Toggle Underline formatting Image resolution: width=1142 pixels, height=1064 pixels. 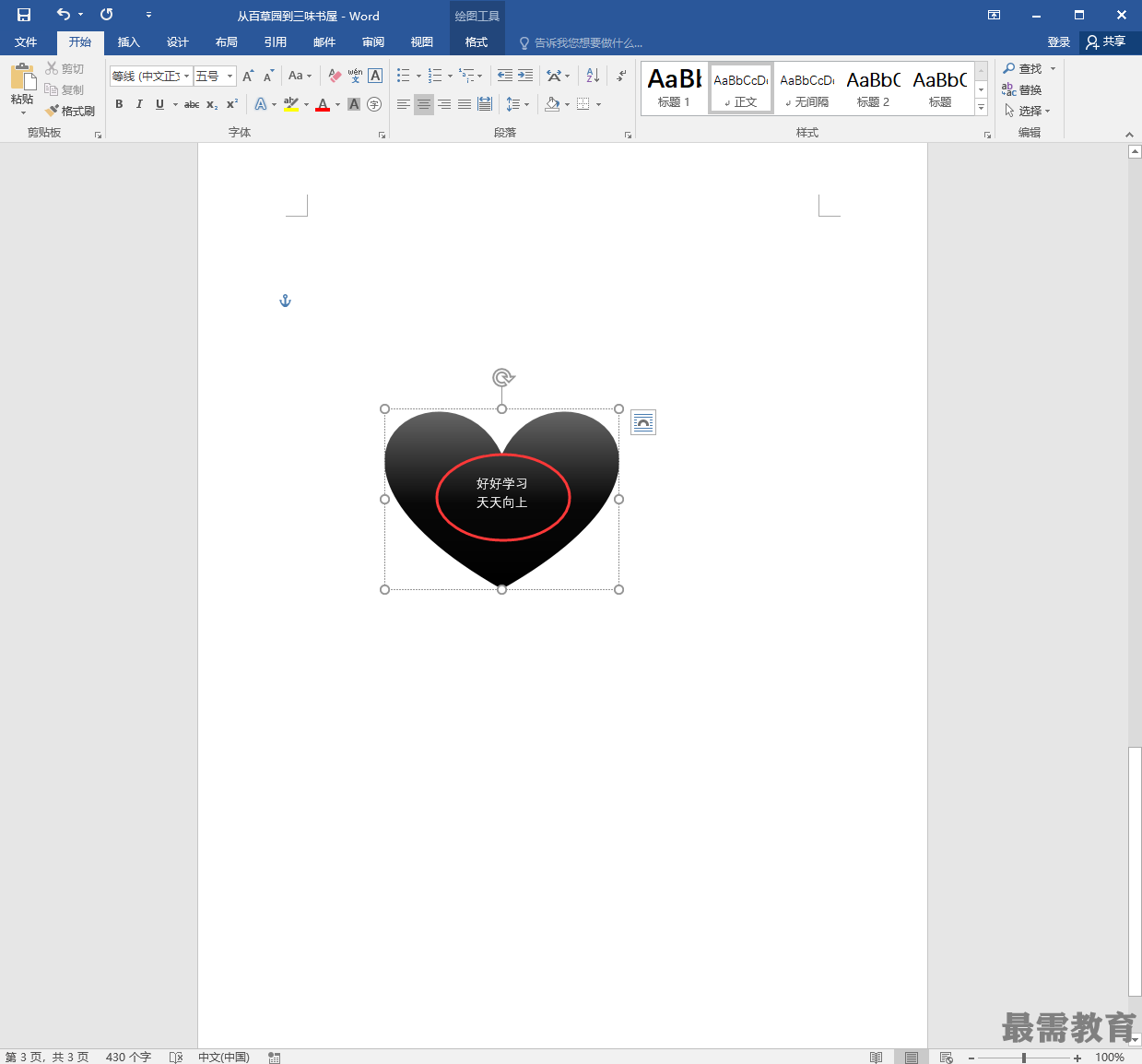[159, 104]
